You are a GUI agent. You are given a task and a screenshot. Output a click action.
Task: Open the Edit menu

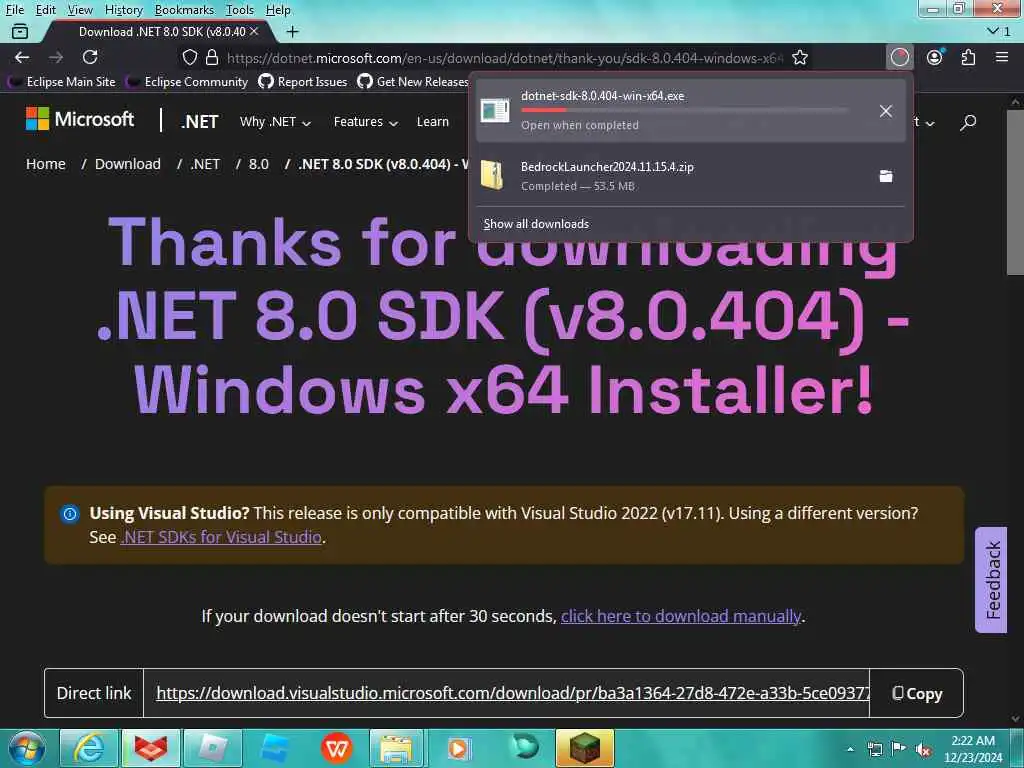point(45,10)
